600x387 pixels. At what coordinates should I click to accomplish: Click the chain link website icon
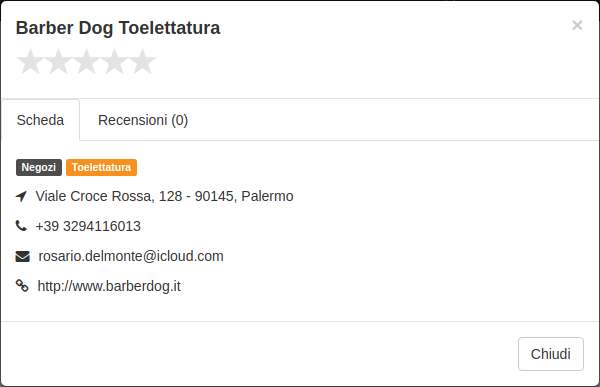[22, 286]
